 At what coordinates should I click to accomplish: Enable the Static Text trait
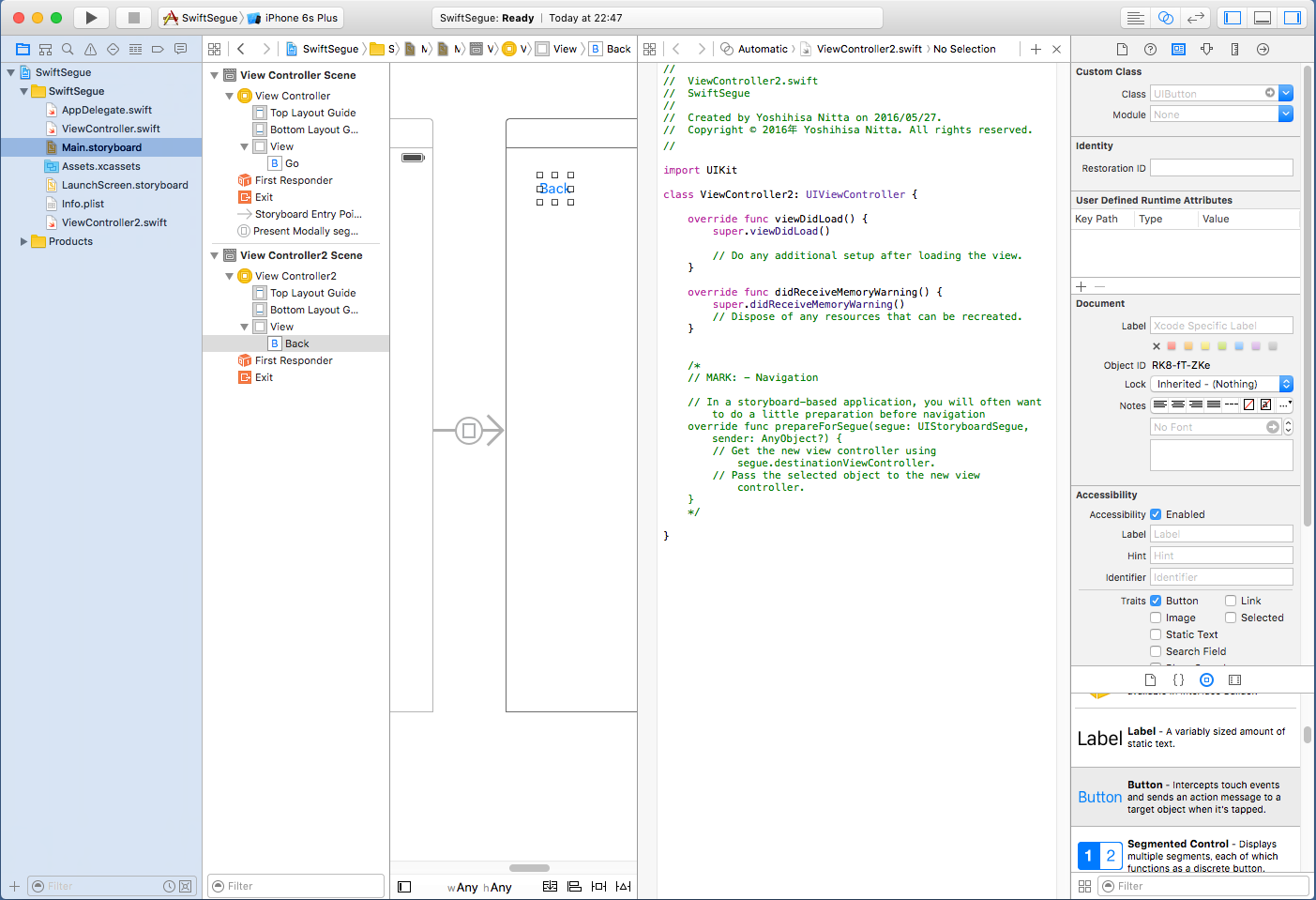[1156, 634]
